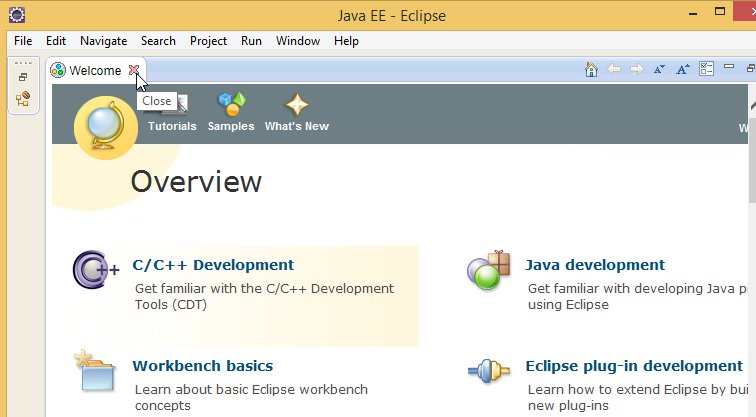Click the Tutorials label

172,126
